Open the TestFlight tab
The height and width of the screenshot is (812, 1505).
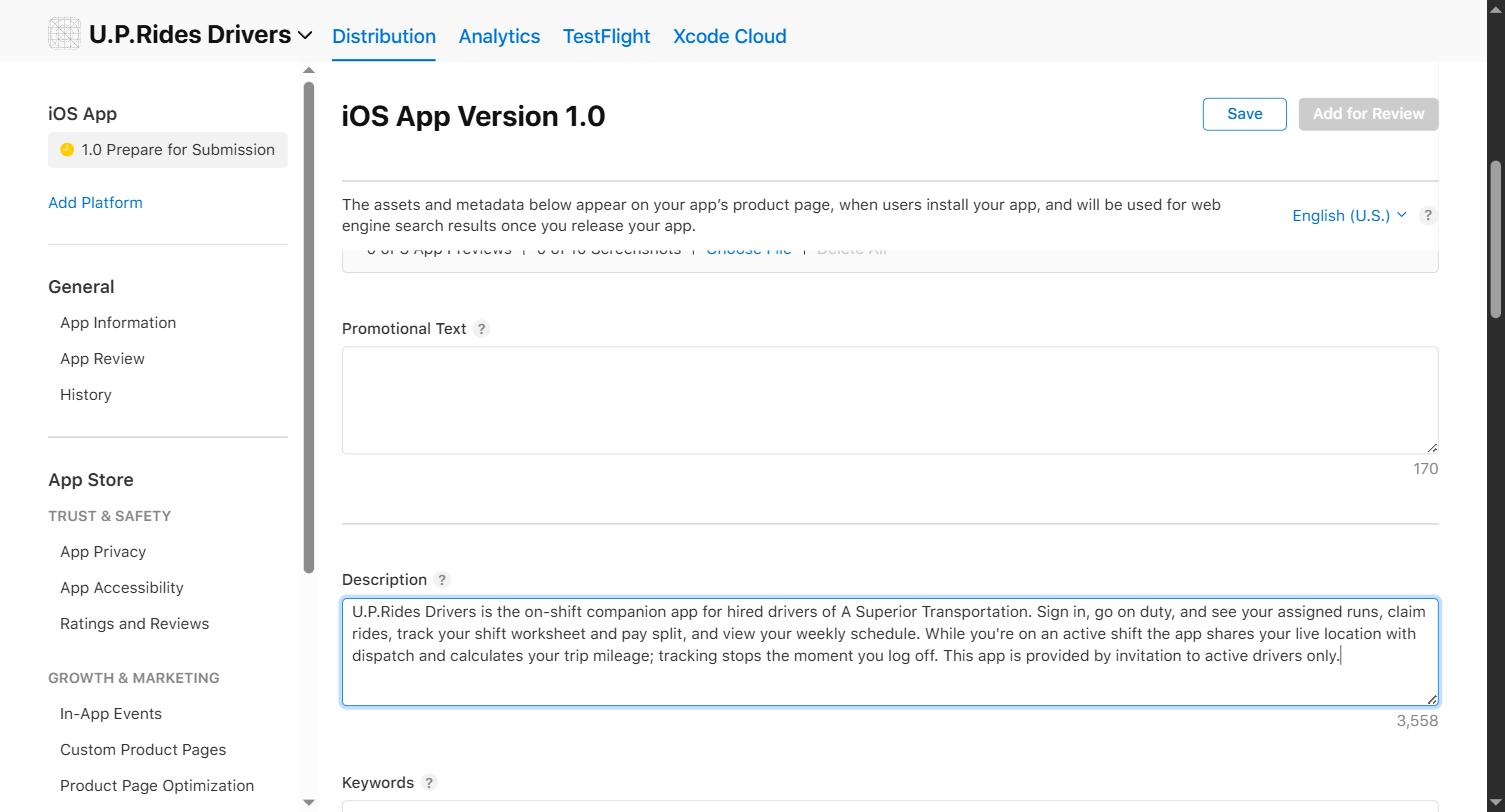(606, 36)
